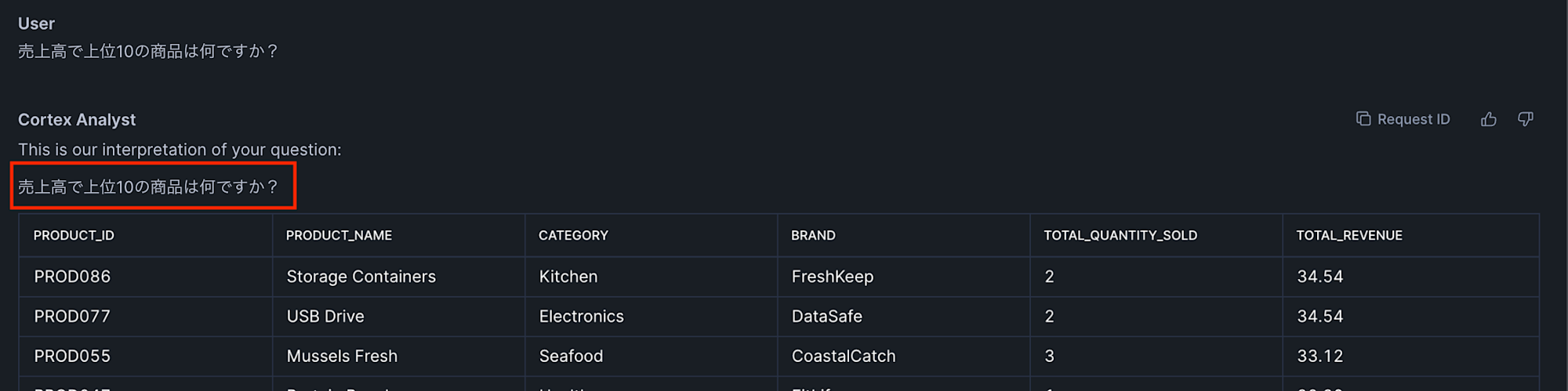Click the Mussels Fresh cell

[398, 357]
